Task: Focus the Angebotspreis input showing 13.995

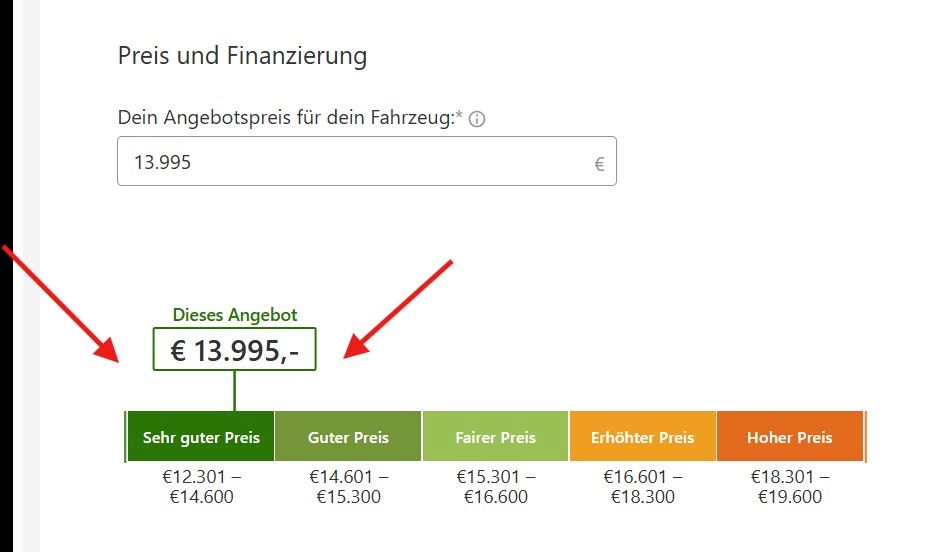Action: [350, 162]
